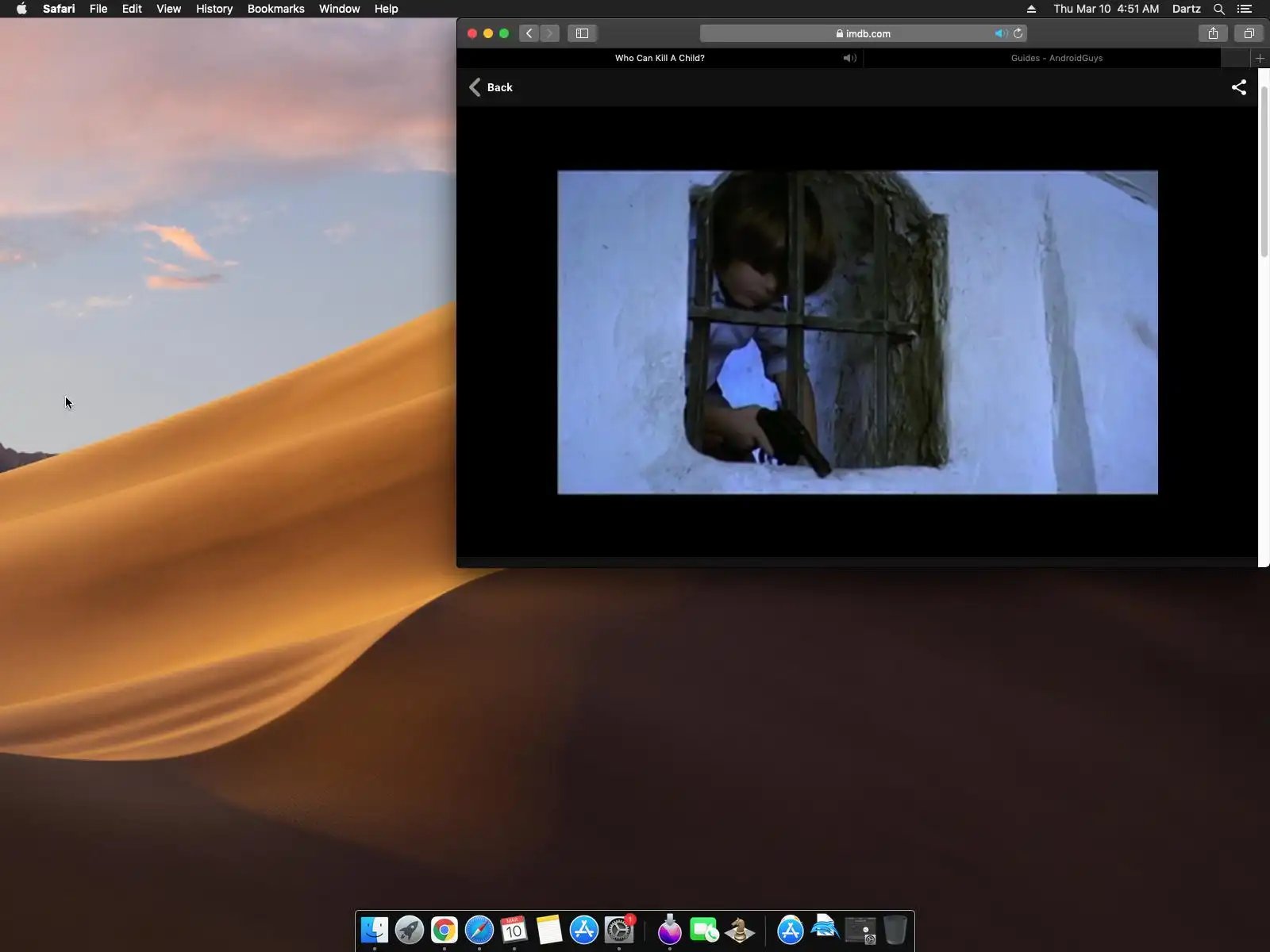Open Launchpad from the Dock
Image resolution: width=1270 pixels, height=952 pixels.
410,930
